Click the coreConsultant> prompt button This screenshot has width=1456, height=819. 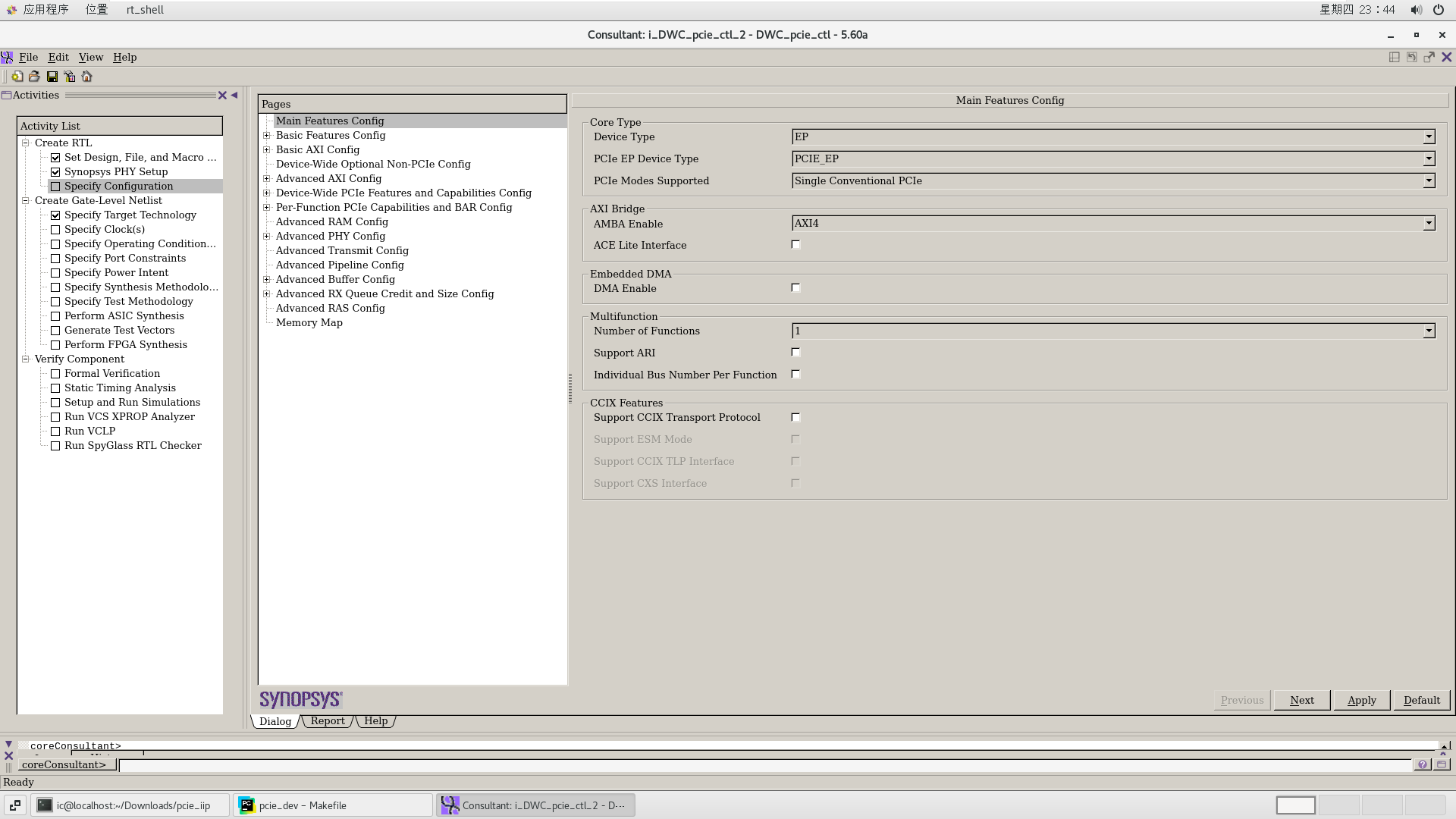pyautogui.click(x=67, y=764)
